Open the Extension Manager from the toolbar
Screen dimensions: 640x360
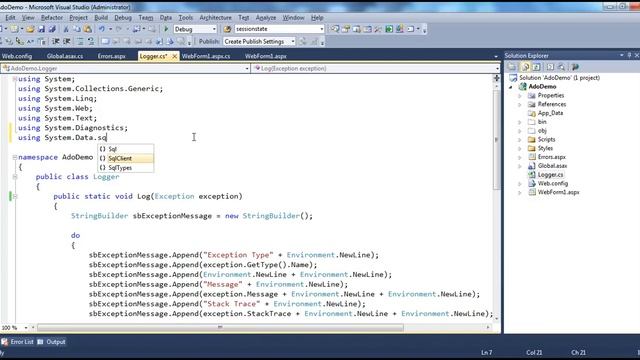(400, 29)
